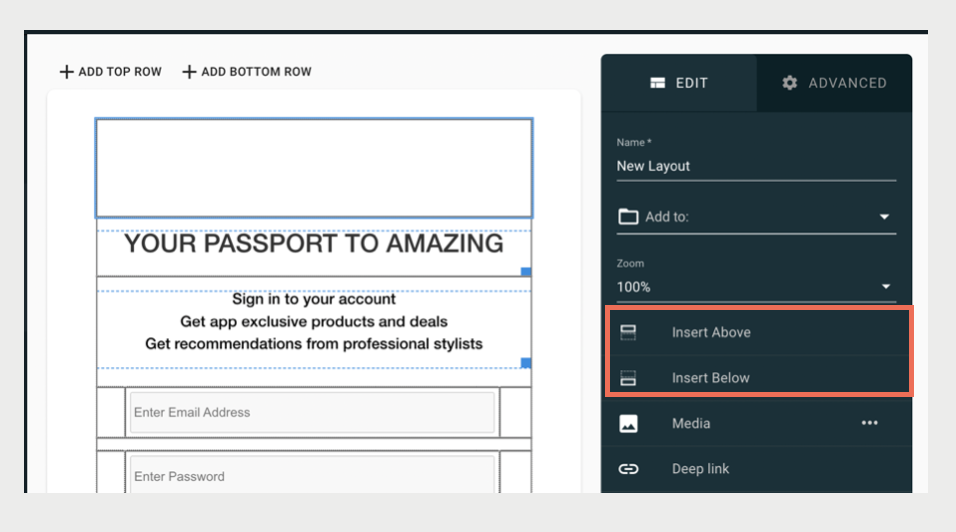This screenshot has width=956, height=532.
Task: Choose Insert Below option
Action: pyautogui.click(x=758, y=378)
